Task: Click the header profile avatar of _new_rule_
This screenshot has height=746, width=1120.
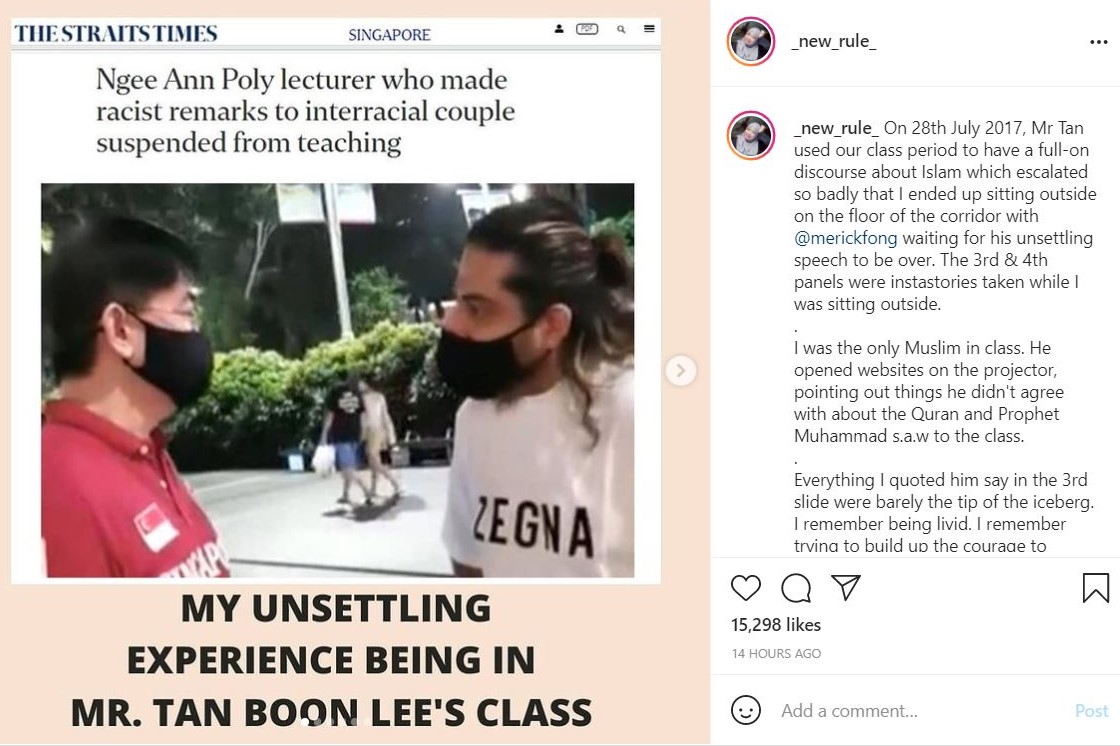Action: [751, 41]
